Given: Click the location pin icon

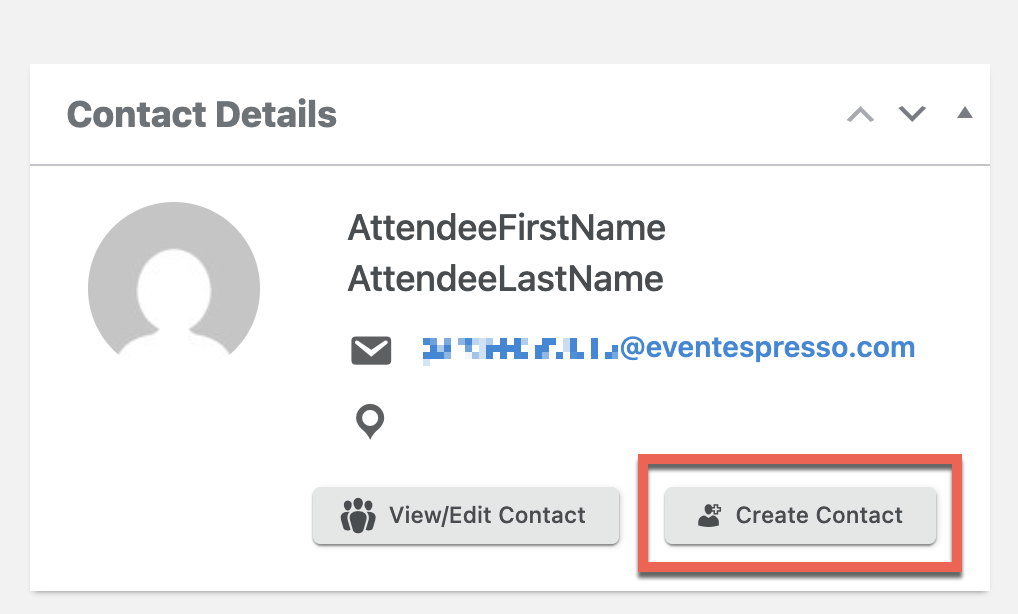Looking at the screenshot, I should point(370,421).
